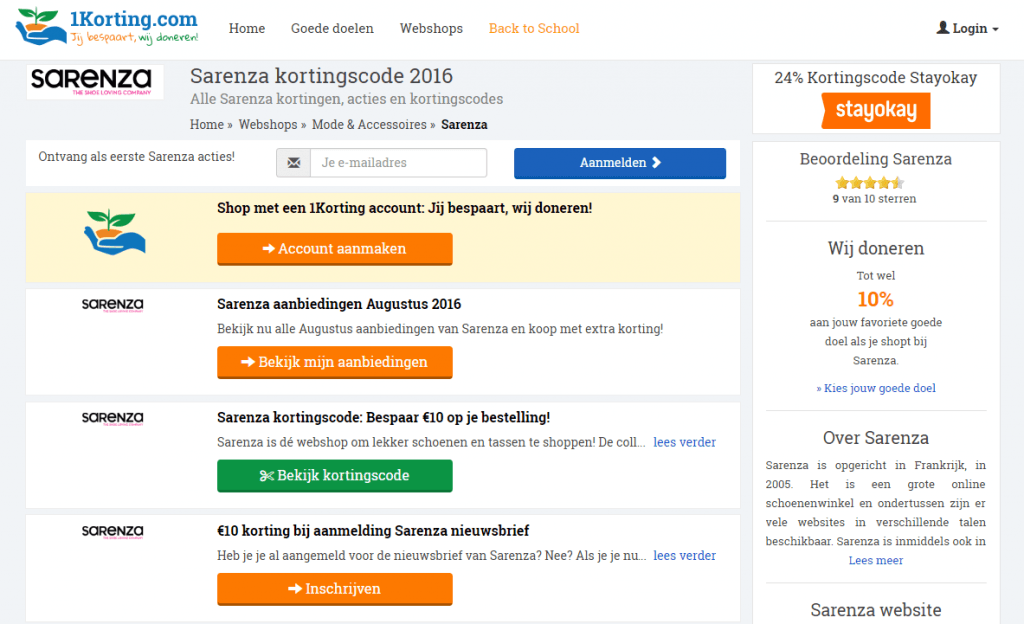The height and width of the screenshot is (624, 1024).
Task: Go to Webshops breadcrumb link
Action: [x=268, y=124]
